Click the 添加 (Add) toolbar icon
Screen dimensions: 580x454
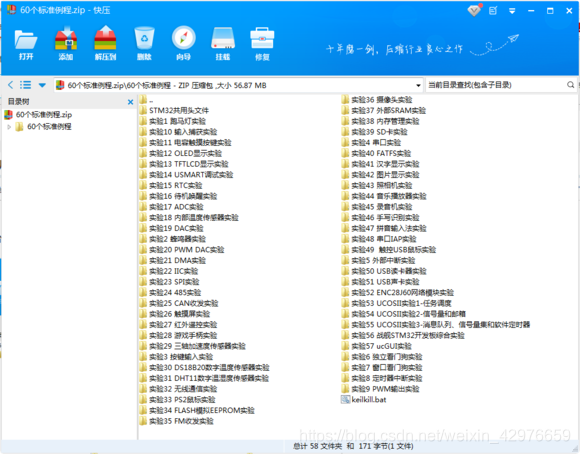click(x=66, y=44)
